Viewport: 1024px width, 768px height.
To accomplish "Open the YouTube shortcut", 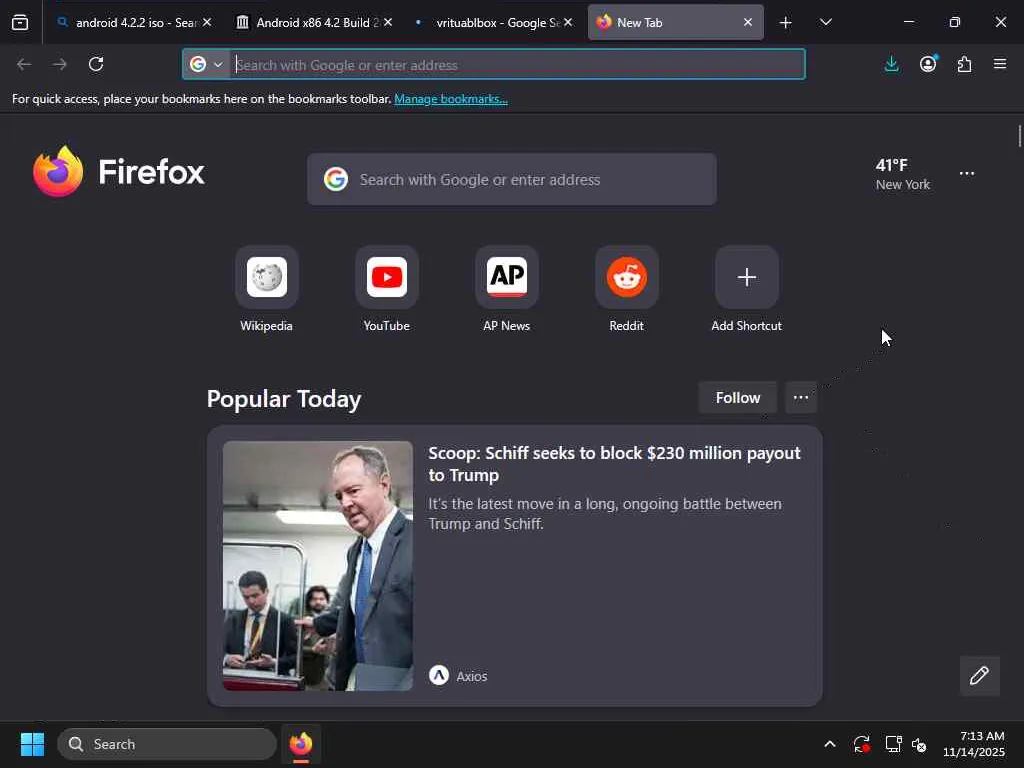I will point(387,289).
